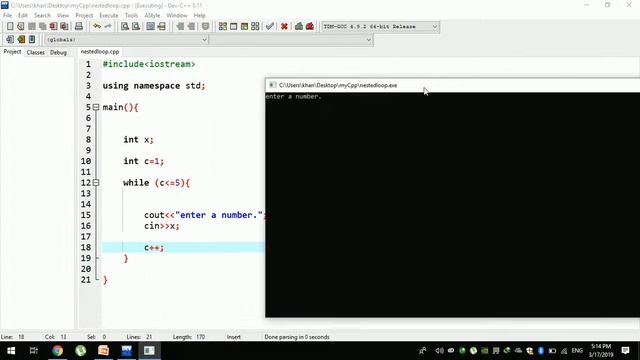Viewport: 640px width, 360px height.
Task: Switch to the Classes sidebar tab
Action: (36, 52)
